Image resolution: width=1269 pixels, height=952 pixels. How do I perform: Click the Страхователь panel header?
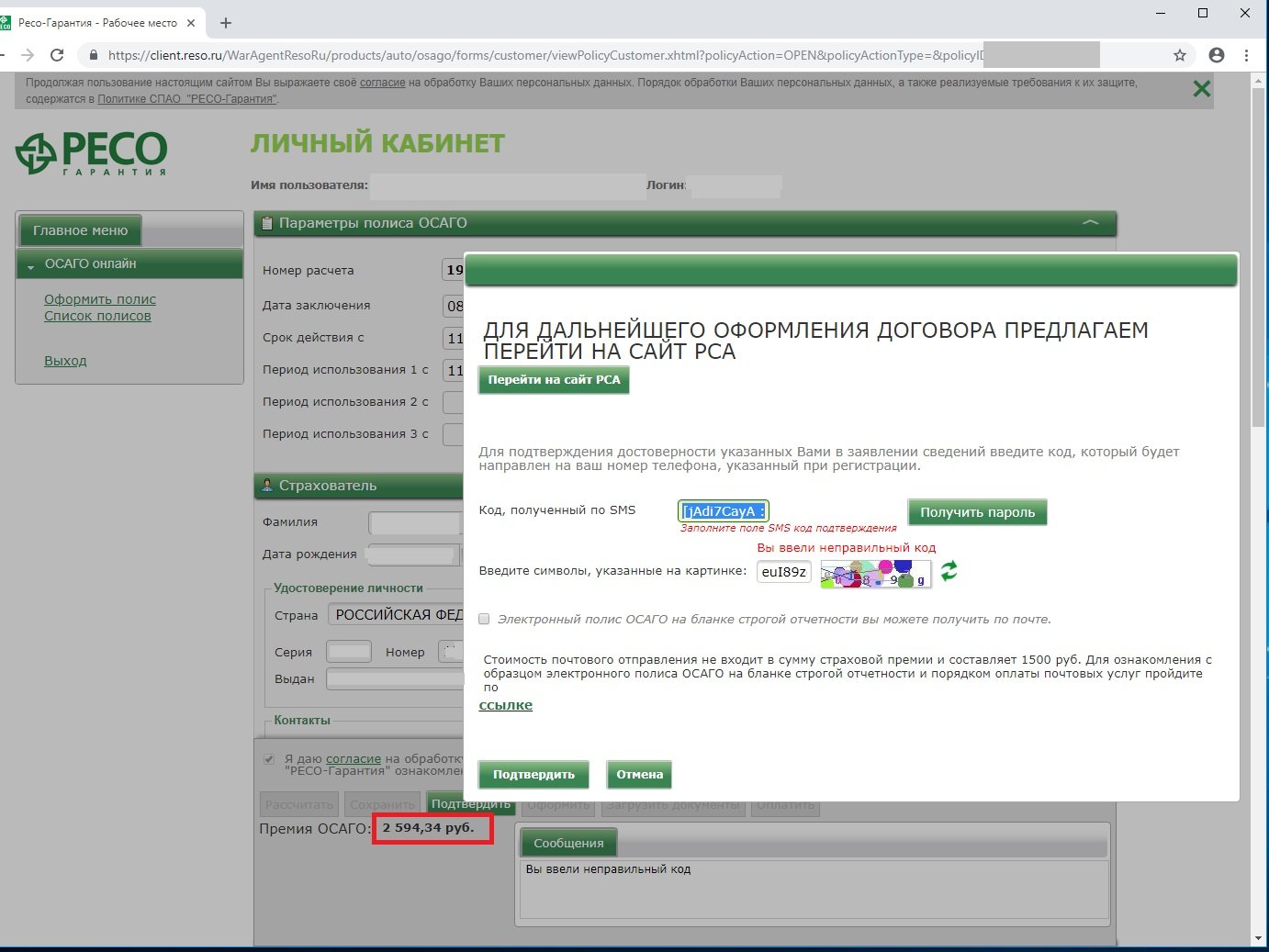358,486
